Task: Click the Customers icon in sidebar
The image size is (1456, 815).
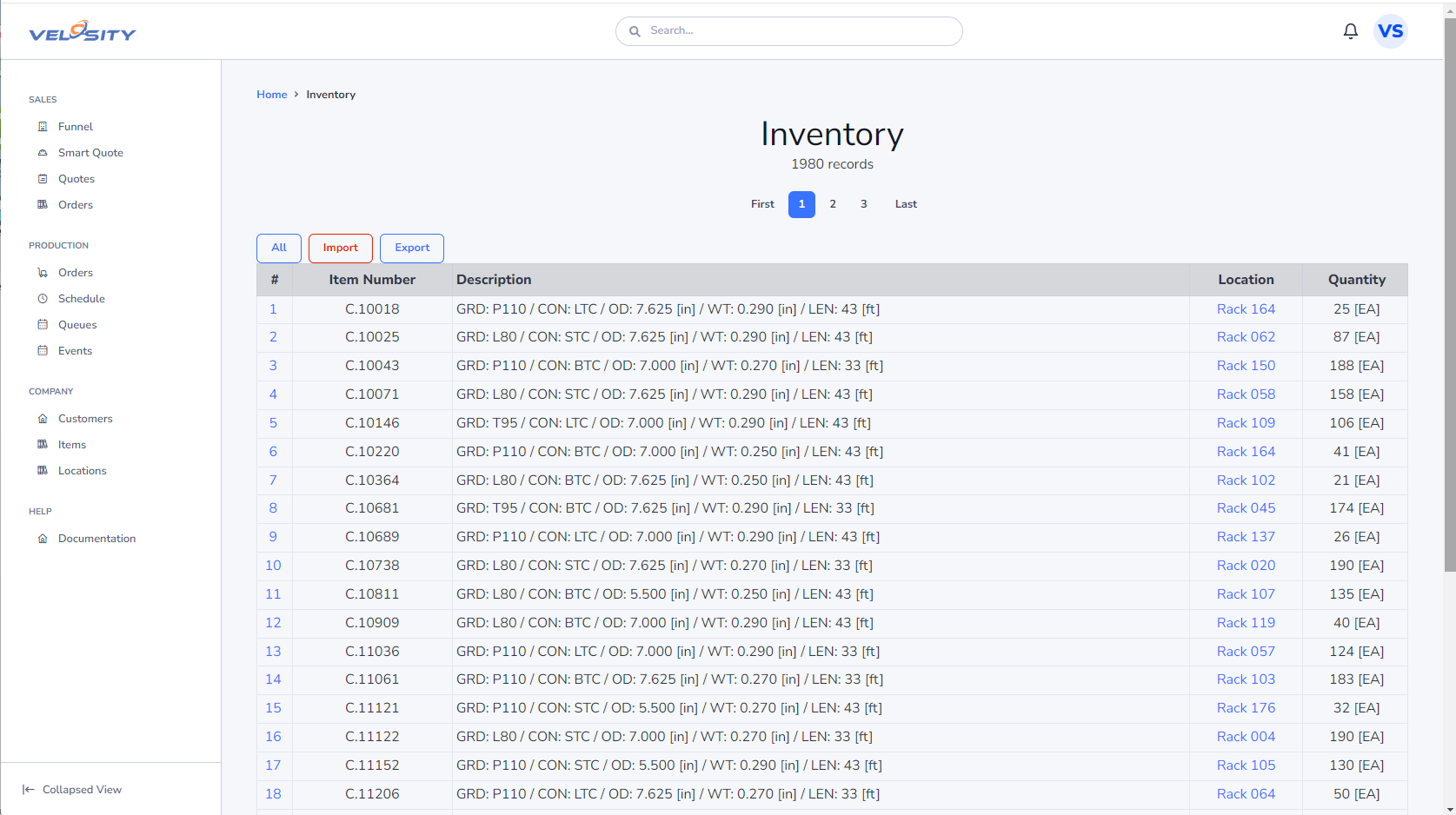Action: pyautogui.click(x=43, y=419)
